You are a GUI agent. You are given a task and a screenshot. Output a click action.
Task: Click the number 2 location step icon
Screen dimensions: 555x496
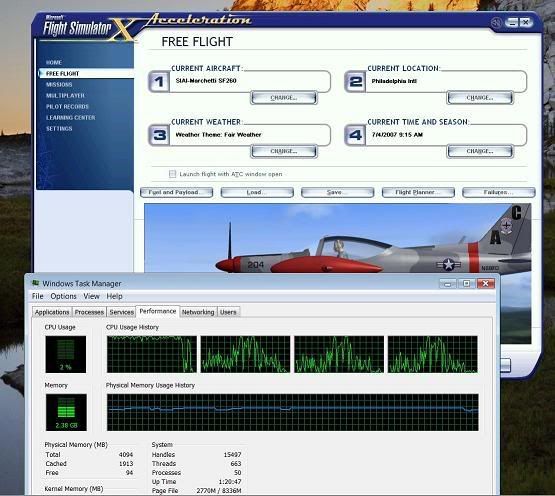[x=355, y=82]
